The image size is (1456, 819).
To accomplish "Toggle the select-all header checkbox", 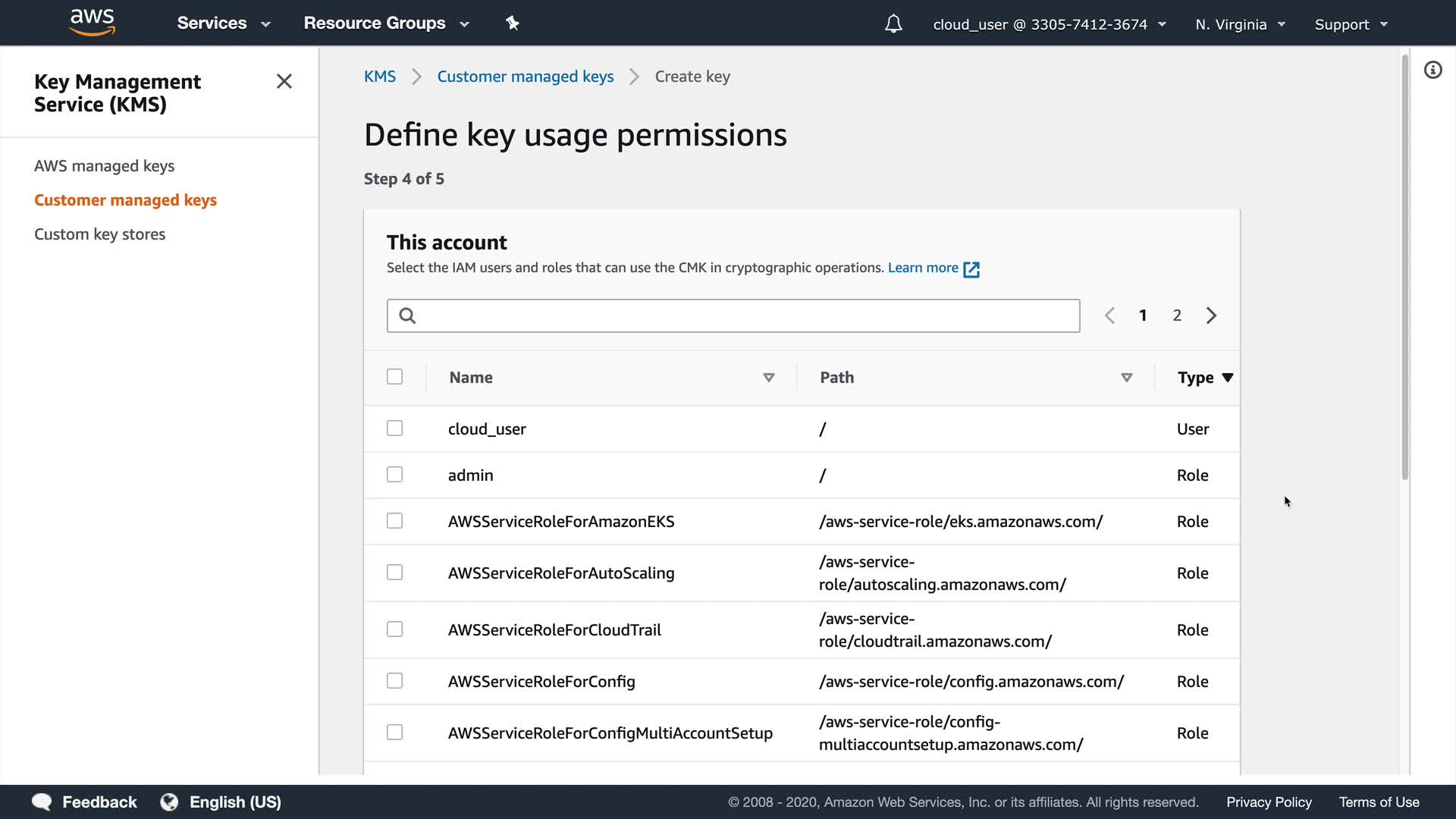I will click(x=394, y=377).
